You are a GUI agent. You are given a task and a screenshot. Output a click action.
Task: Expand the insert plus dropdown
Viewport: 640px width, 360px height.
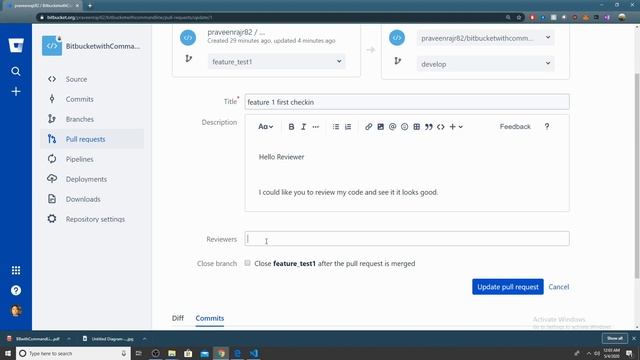(456, 127)
